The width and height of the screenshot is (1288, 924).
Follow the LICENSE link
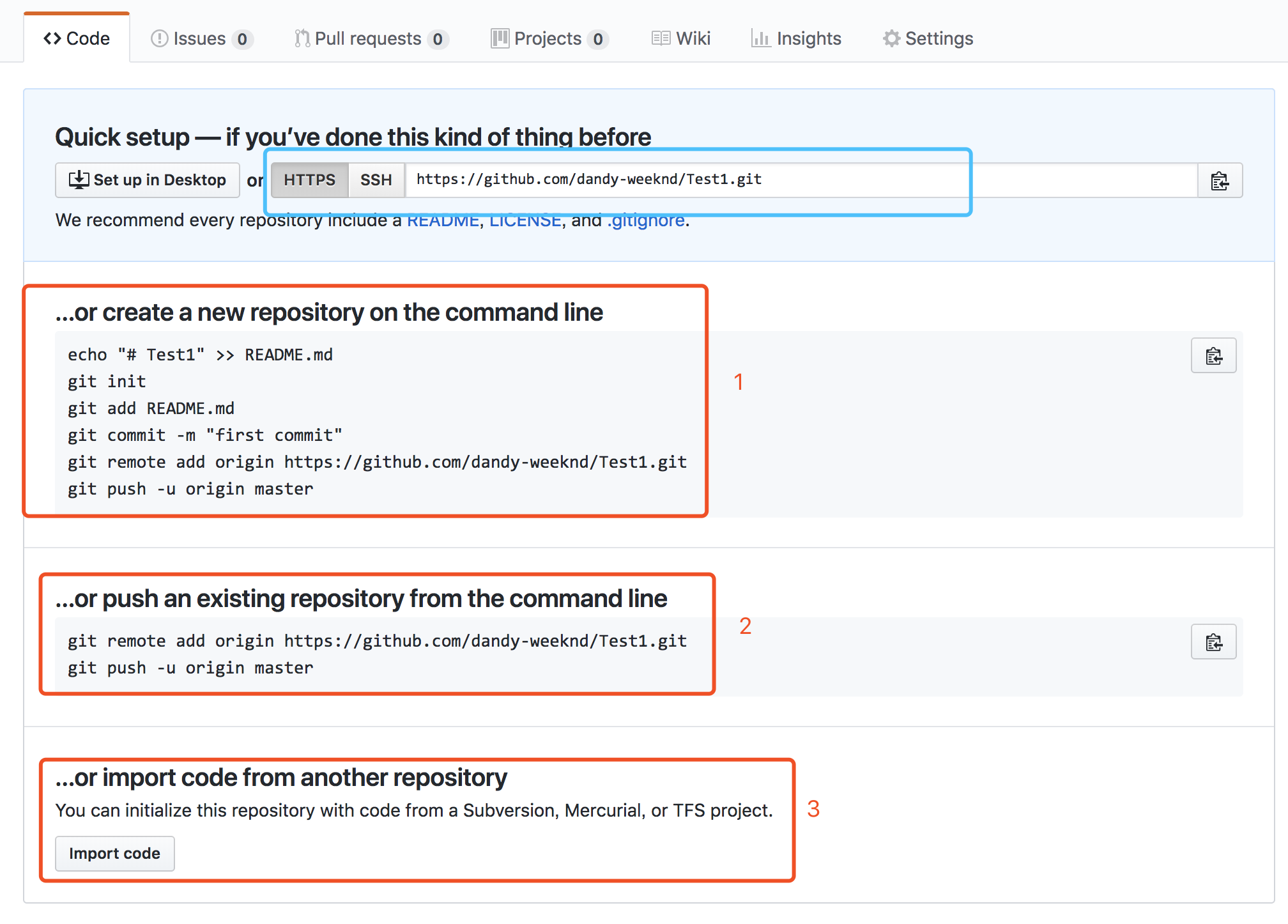(525, 221)
